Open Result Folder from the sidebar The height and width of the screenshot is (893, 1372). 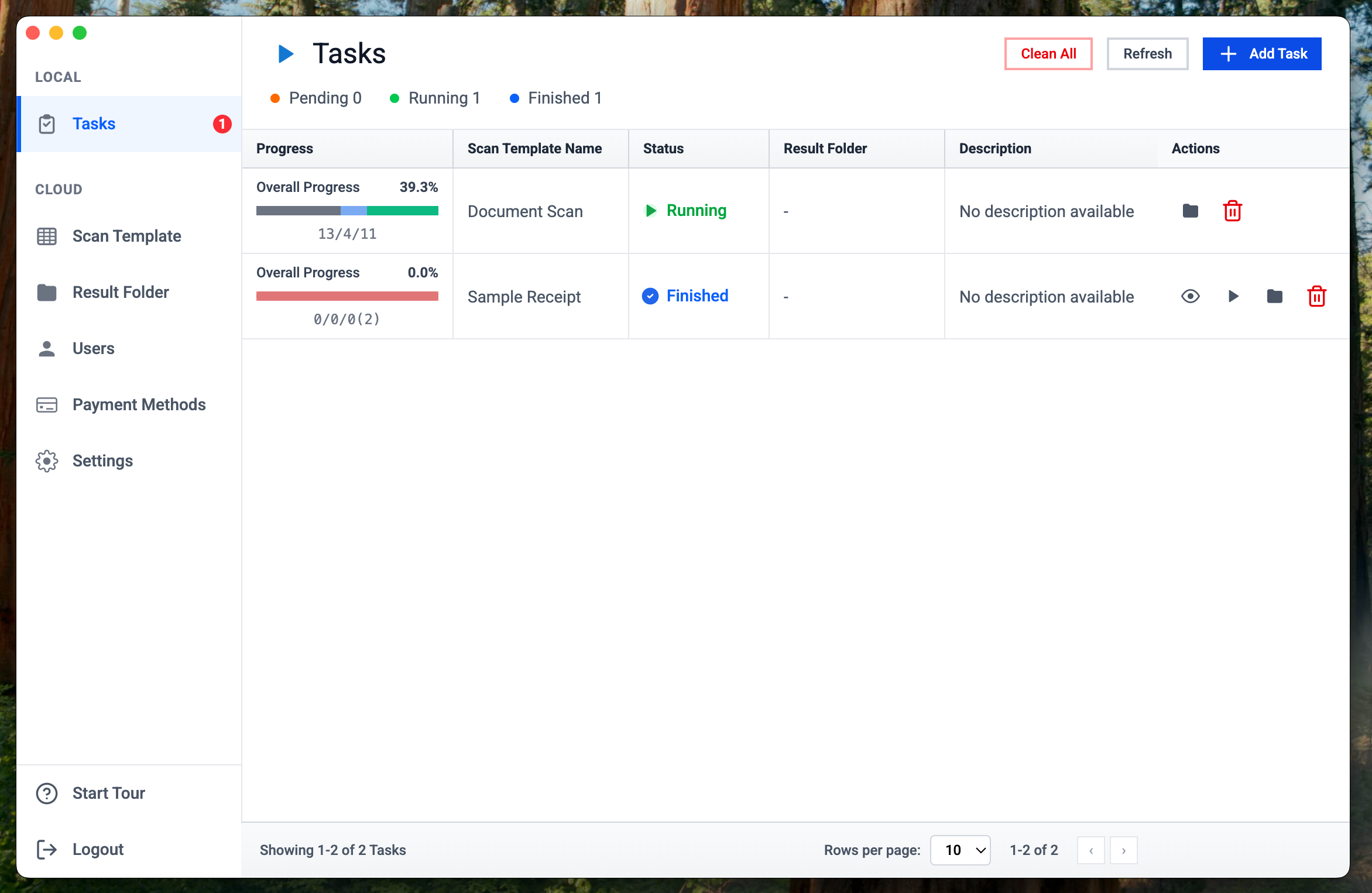120,292
